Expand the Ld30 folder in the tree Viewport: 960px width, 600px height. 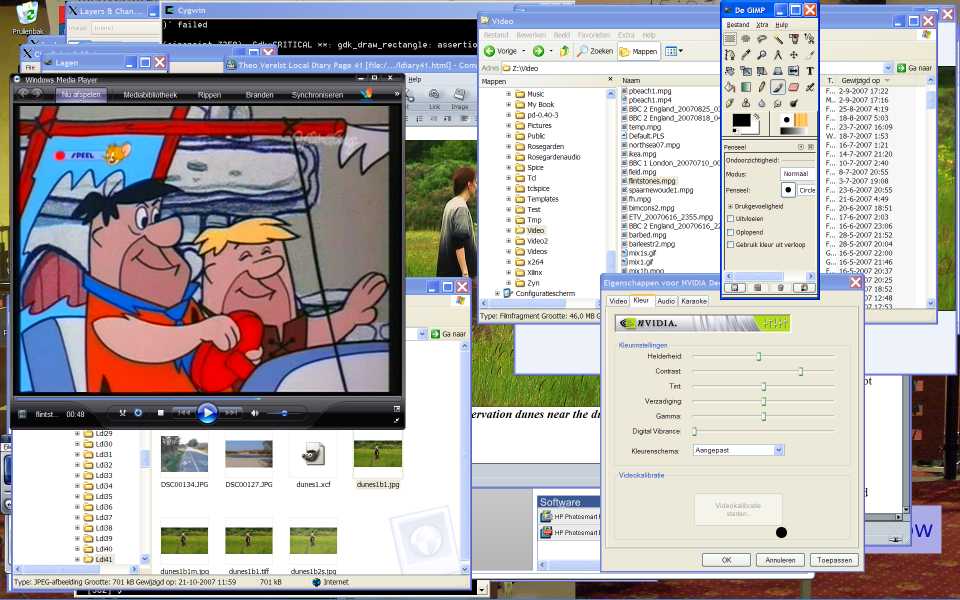click(x=77, y=444)
